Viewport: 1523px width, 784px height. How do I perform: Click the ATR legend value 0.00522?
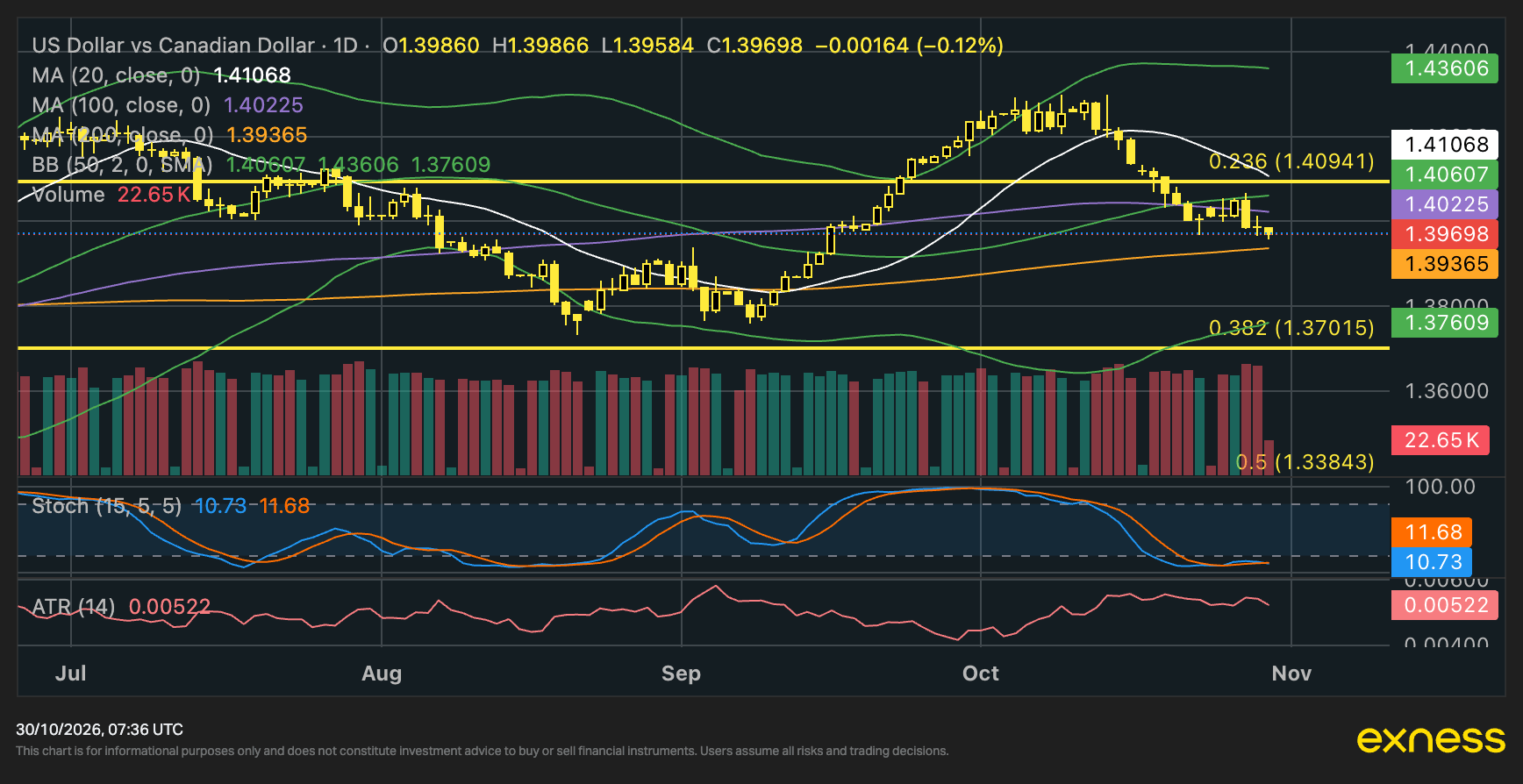169,607
